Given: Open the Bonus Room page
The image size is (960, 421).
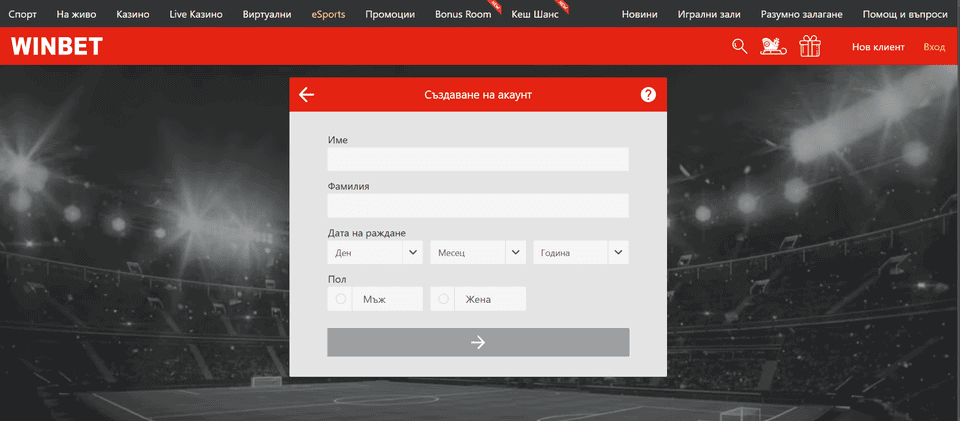Looking at the screenshot, I should click(x=463, y=14).
